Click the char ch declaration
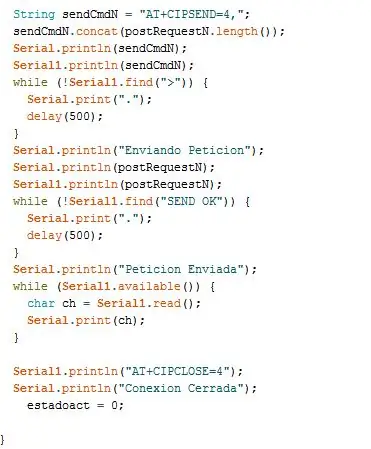This screenshot has width=371, height=449. [114, 303]
